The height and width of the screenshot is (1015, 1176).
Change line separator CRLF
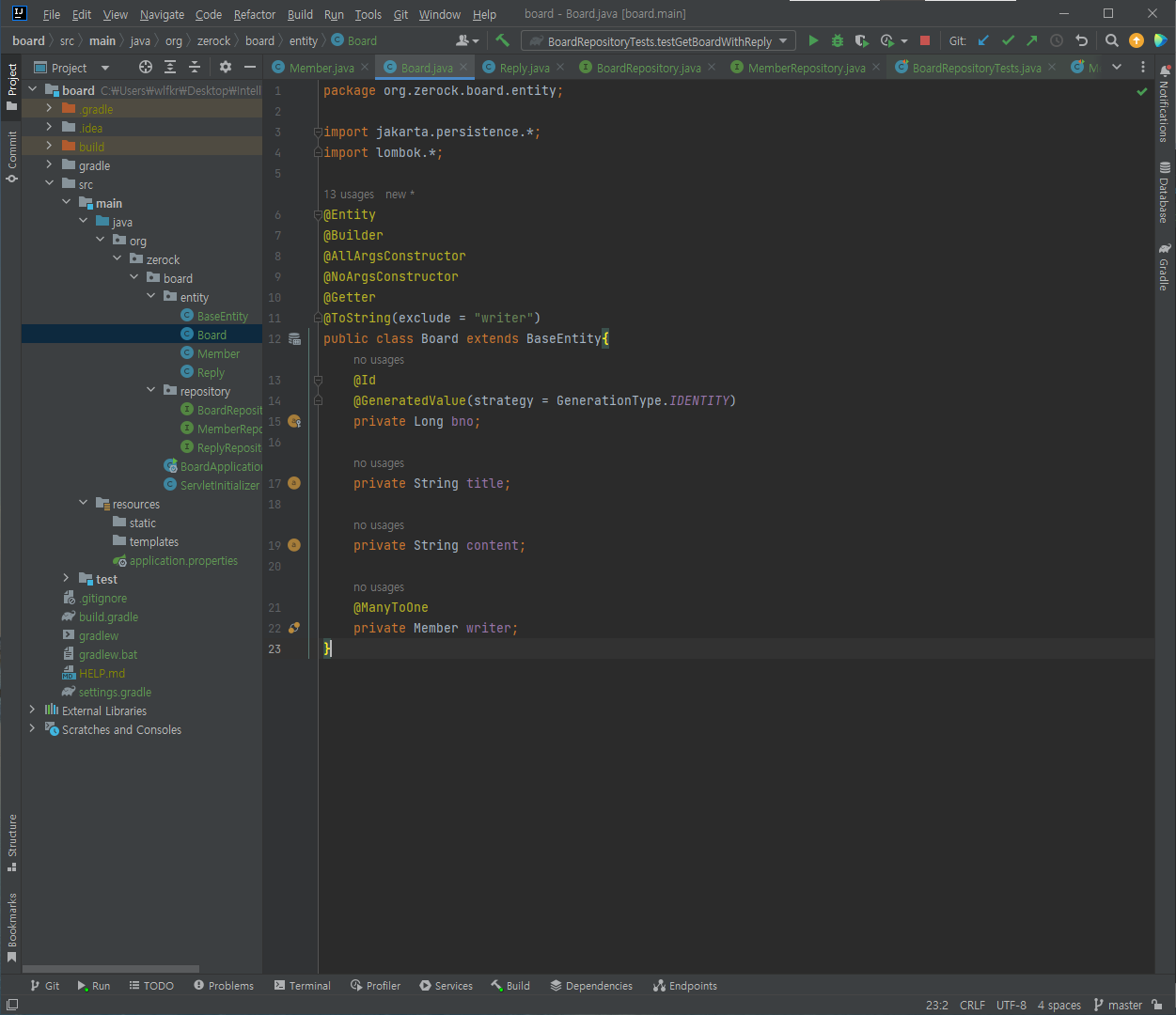pos(972,1005)
